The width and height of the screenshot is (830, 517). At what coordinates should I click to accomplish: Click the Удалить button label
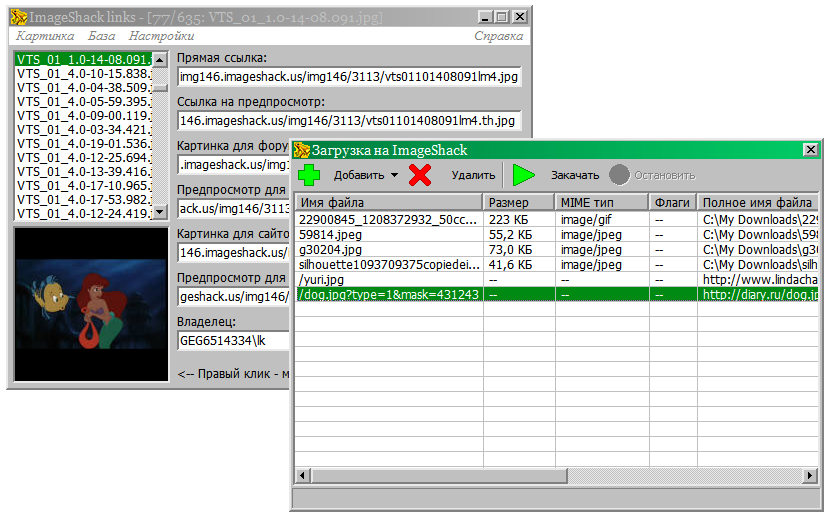pyautogui.click(x=473, y=175)
